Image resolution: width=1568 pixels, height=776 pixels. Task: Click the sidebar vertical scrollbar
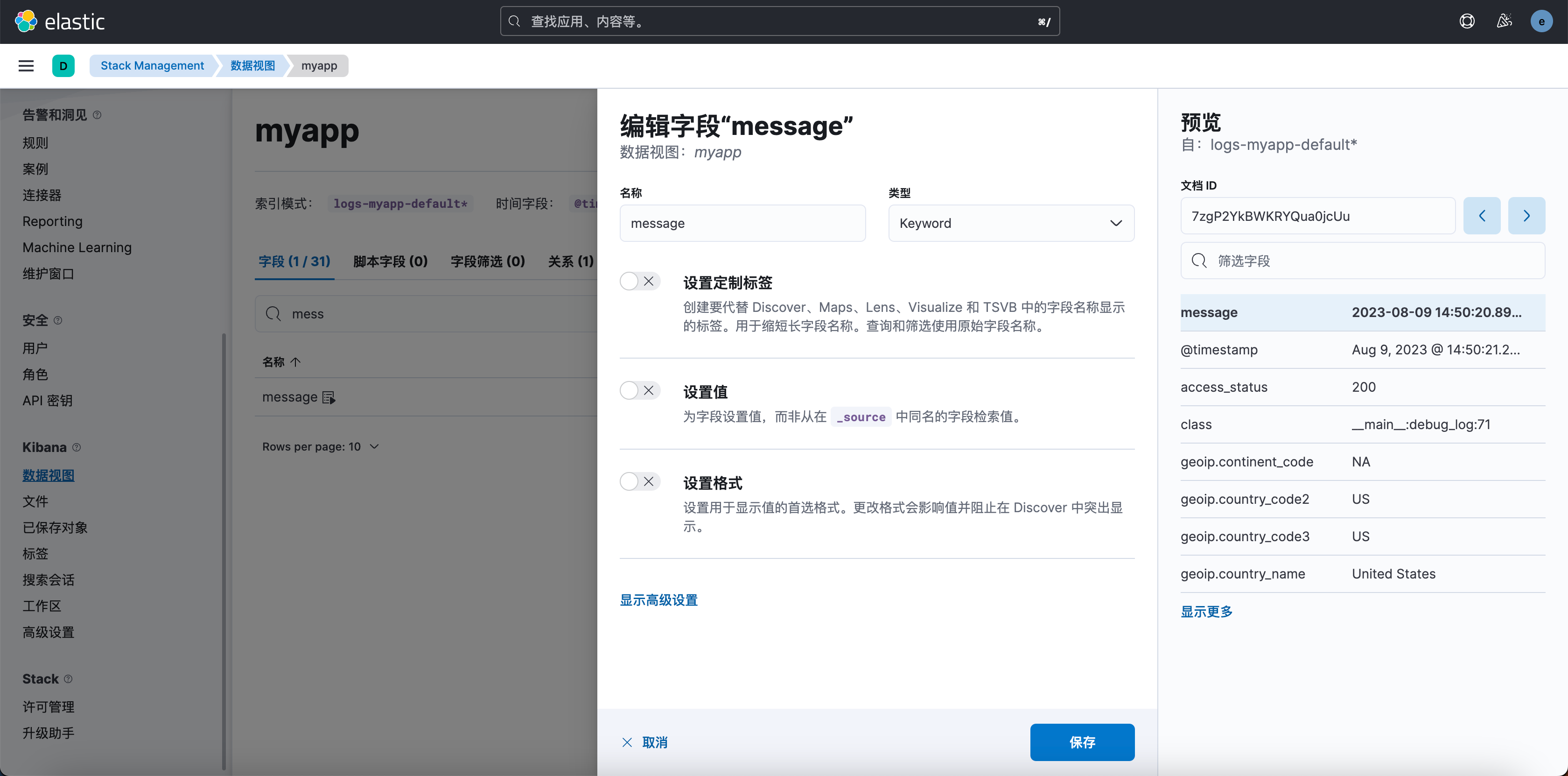pyautogui.click(x=224, y=551)
